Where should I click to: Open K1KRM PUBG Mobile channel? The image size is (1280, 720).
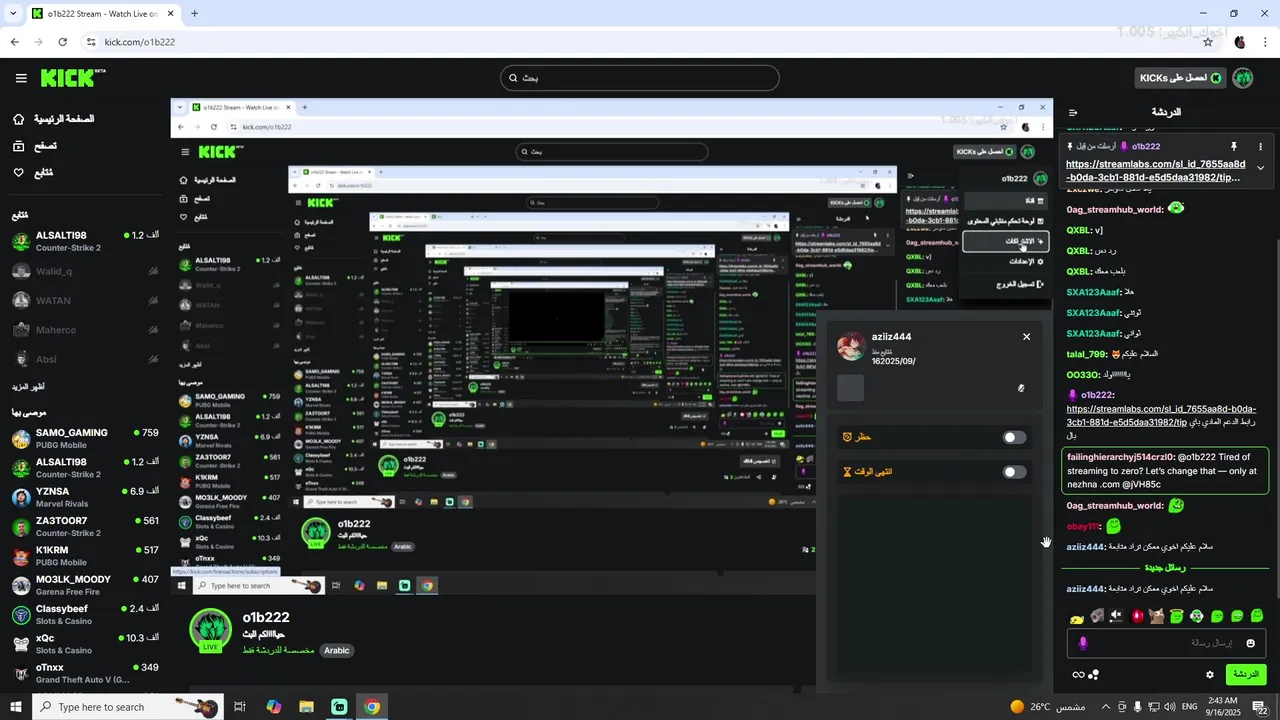[x=85, y=556]
